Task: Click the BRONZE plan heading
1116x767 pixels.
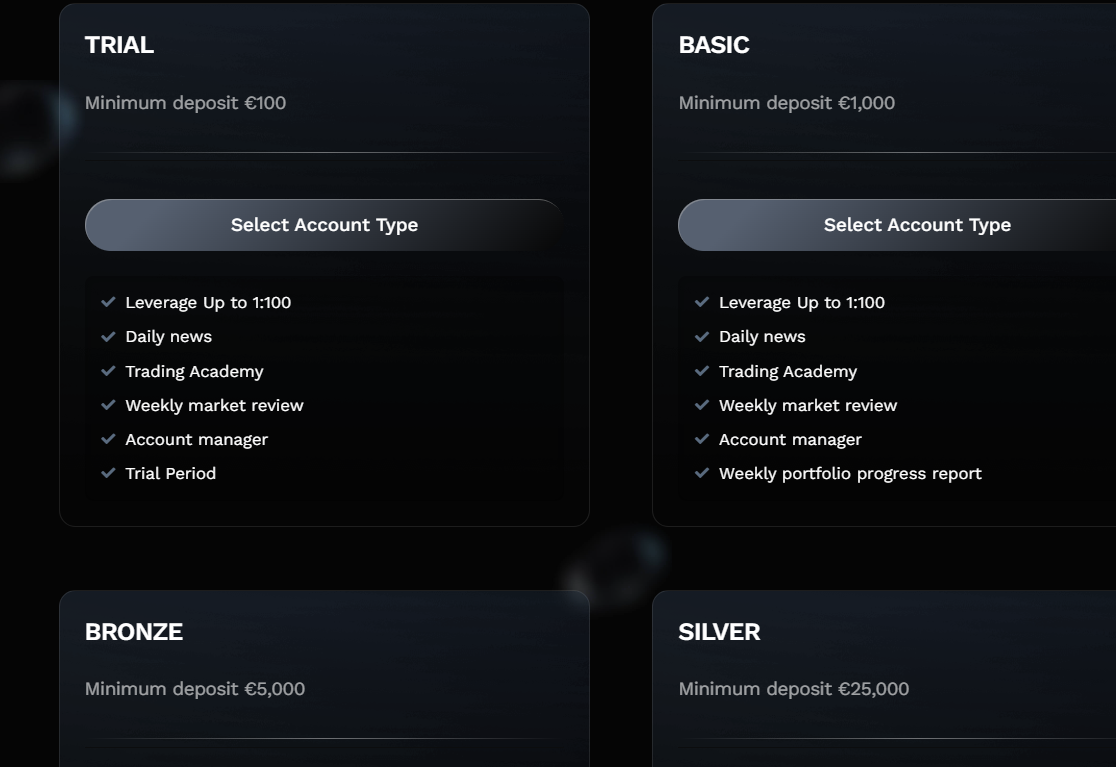Action: 134,632
